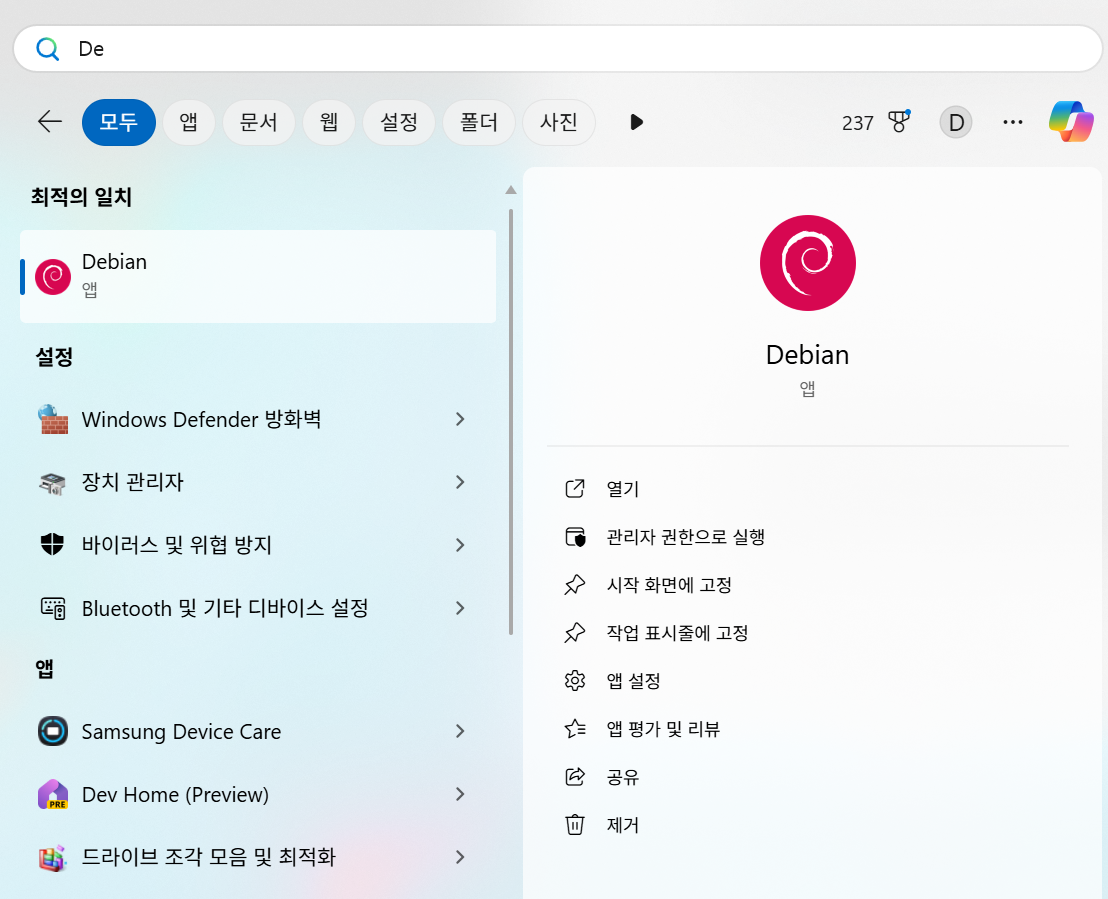The width and height of the screenshot is (1108, 899).
Task: Click the admin shield icon
Action: click(x=575, y=536)
